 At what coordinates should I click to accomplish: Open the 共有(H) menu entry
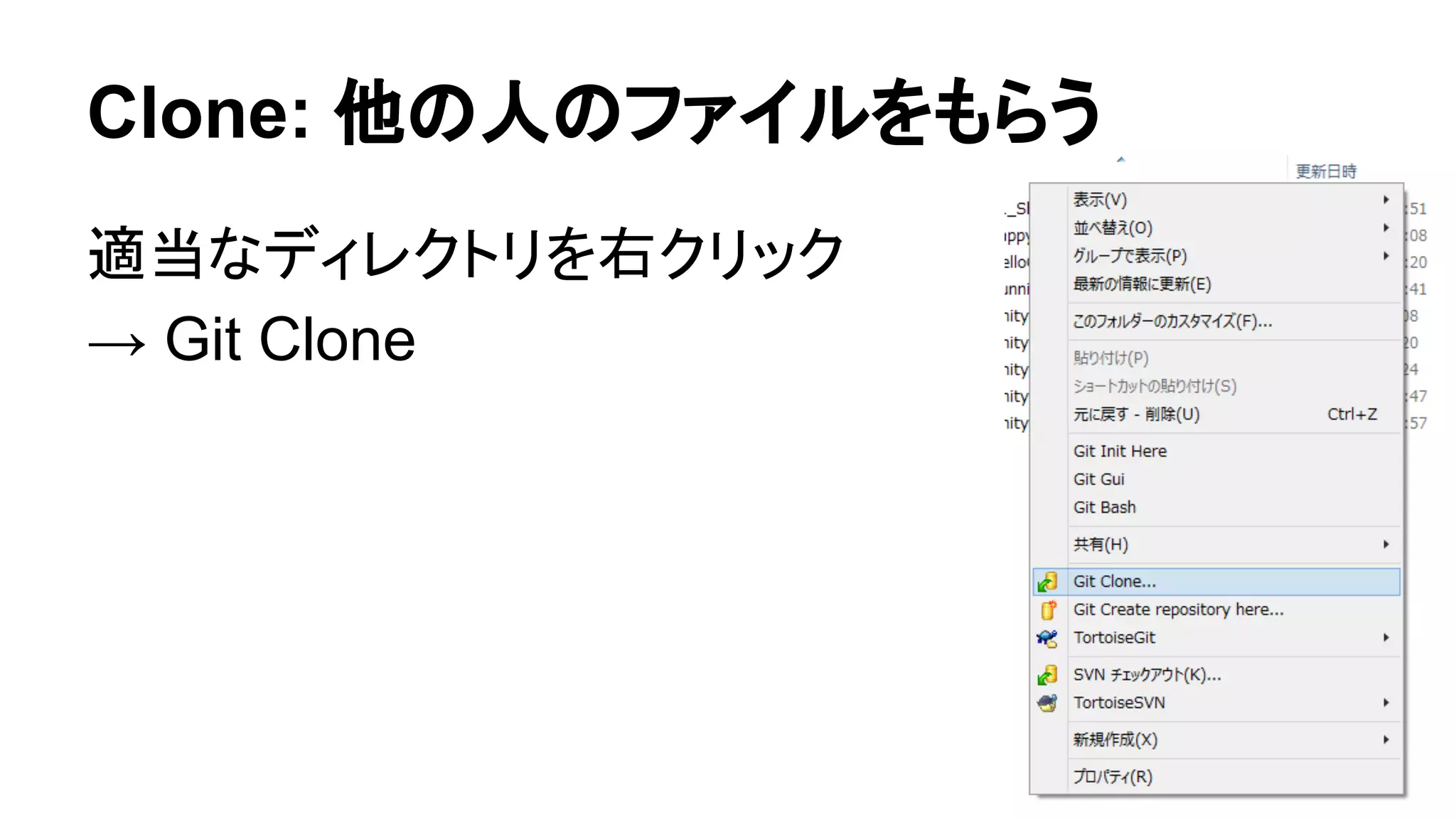[1216, 545]
